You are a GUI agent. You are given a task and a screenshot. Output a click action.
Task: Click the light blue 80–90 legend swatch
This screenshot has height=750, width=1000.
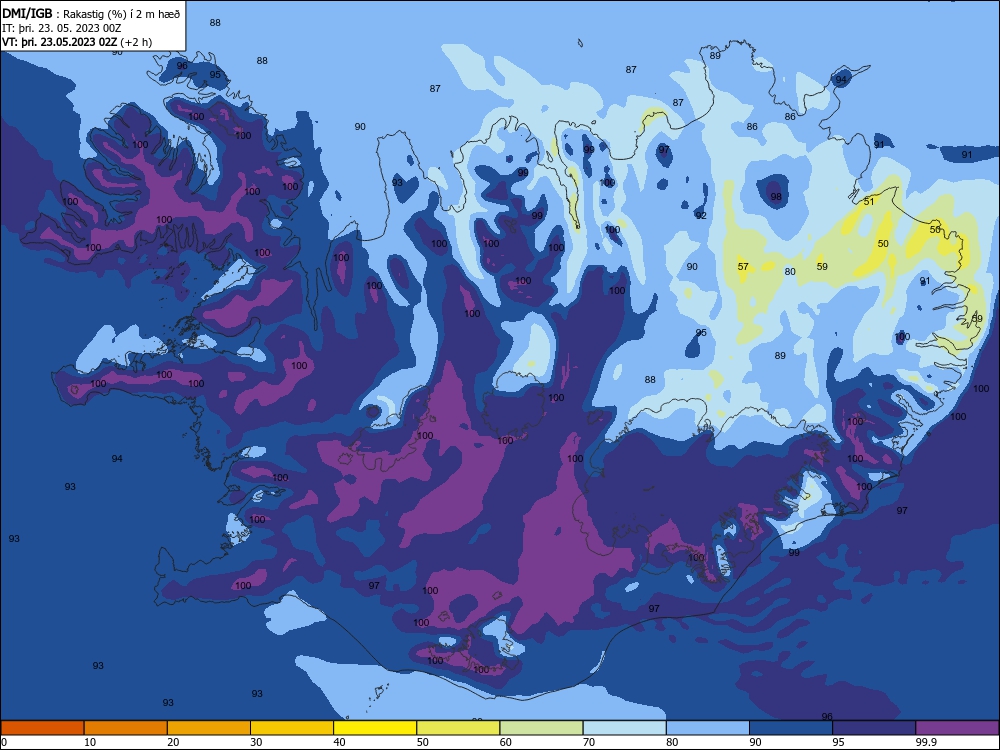tap(708, 728)
